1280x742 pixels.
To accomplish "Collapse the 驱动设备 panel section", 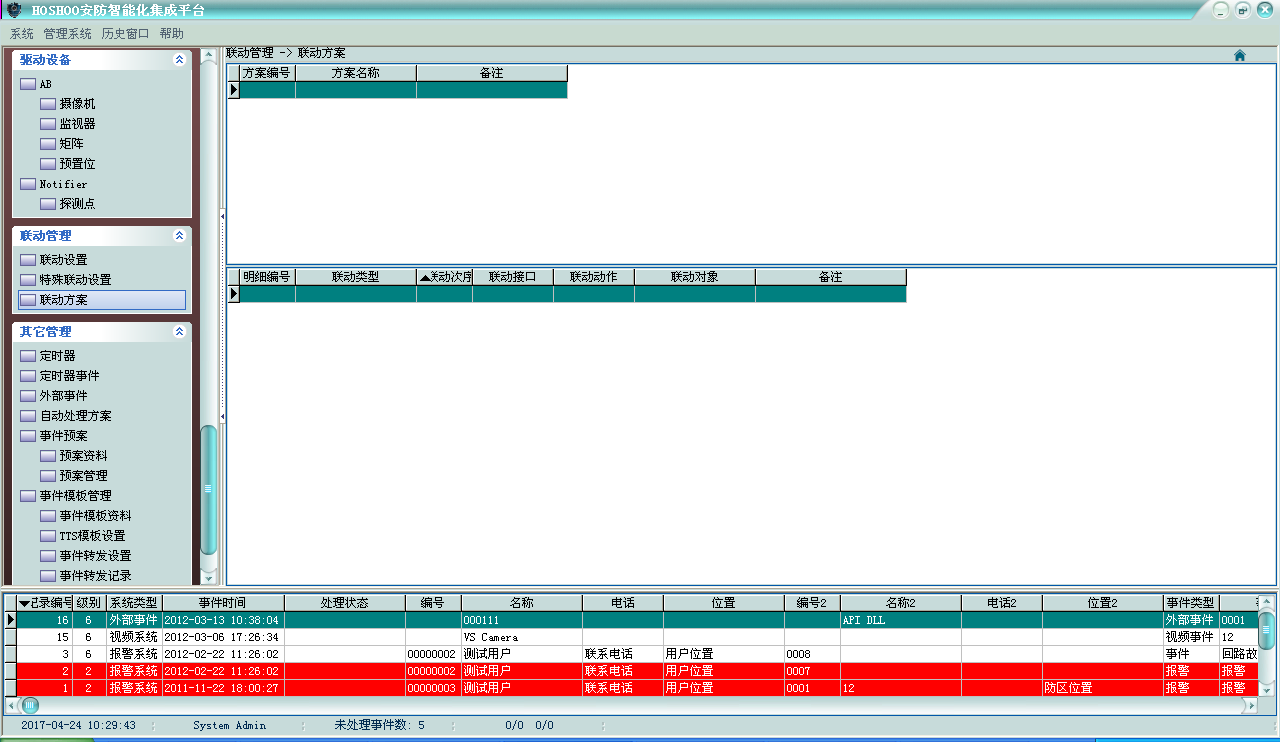I will click(x=179, y=60).
